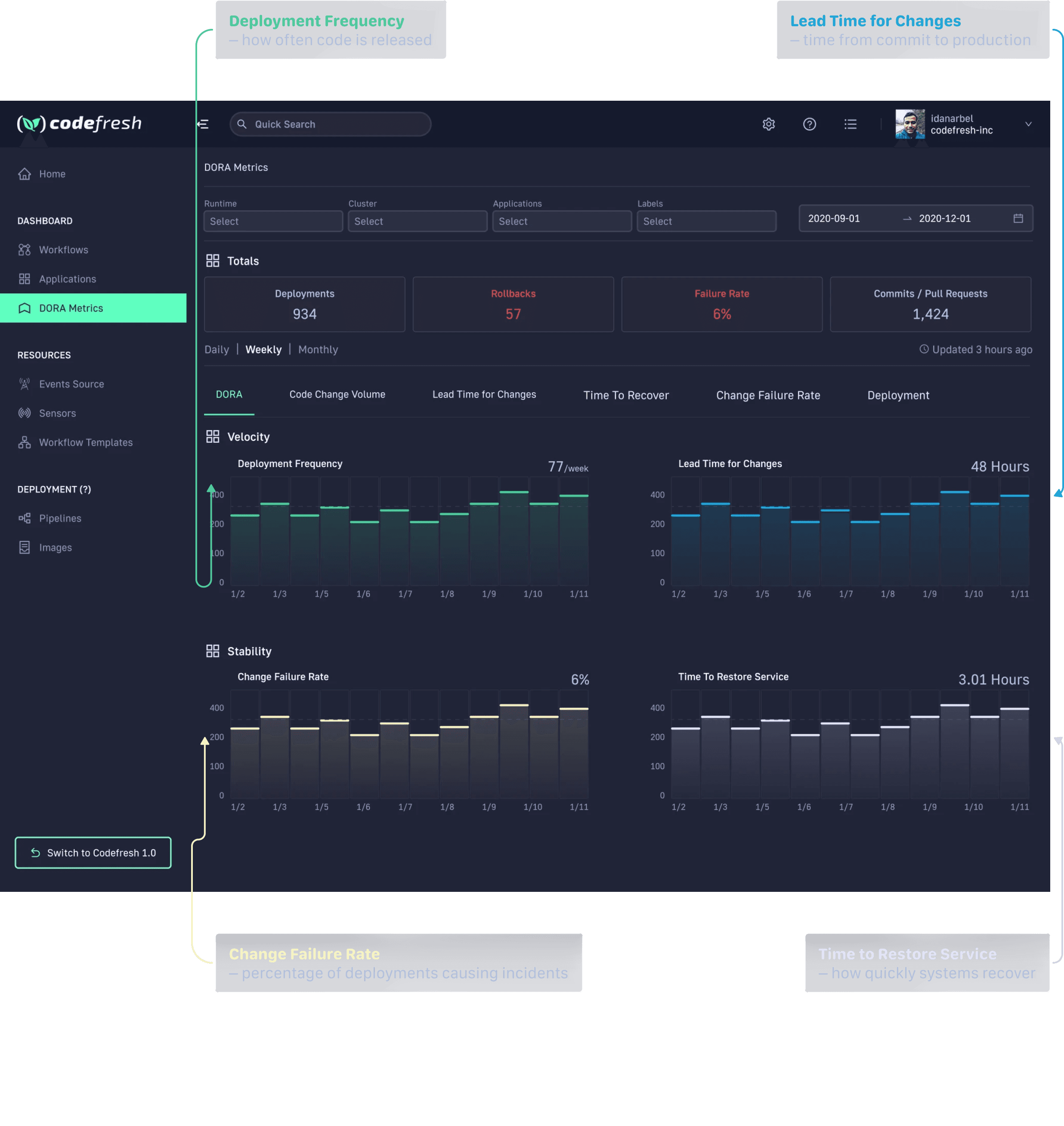Click the calendar icon in date range
The height and width of the screenshot is (1126, 1064).
[1018, 218]
